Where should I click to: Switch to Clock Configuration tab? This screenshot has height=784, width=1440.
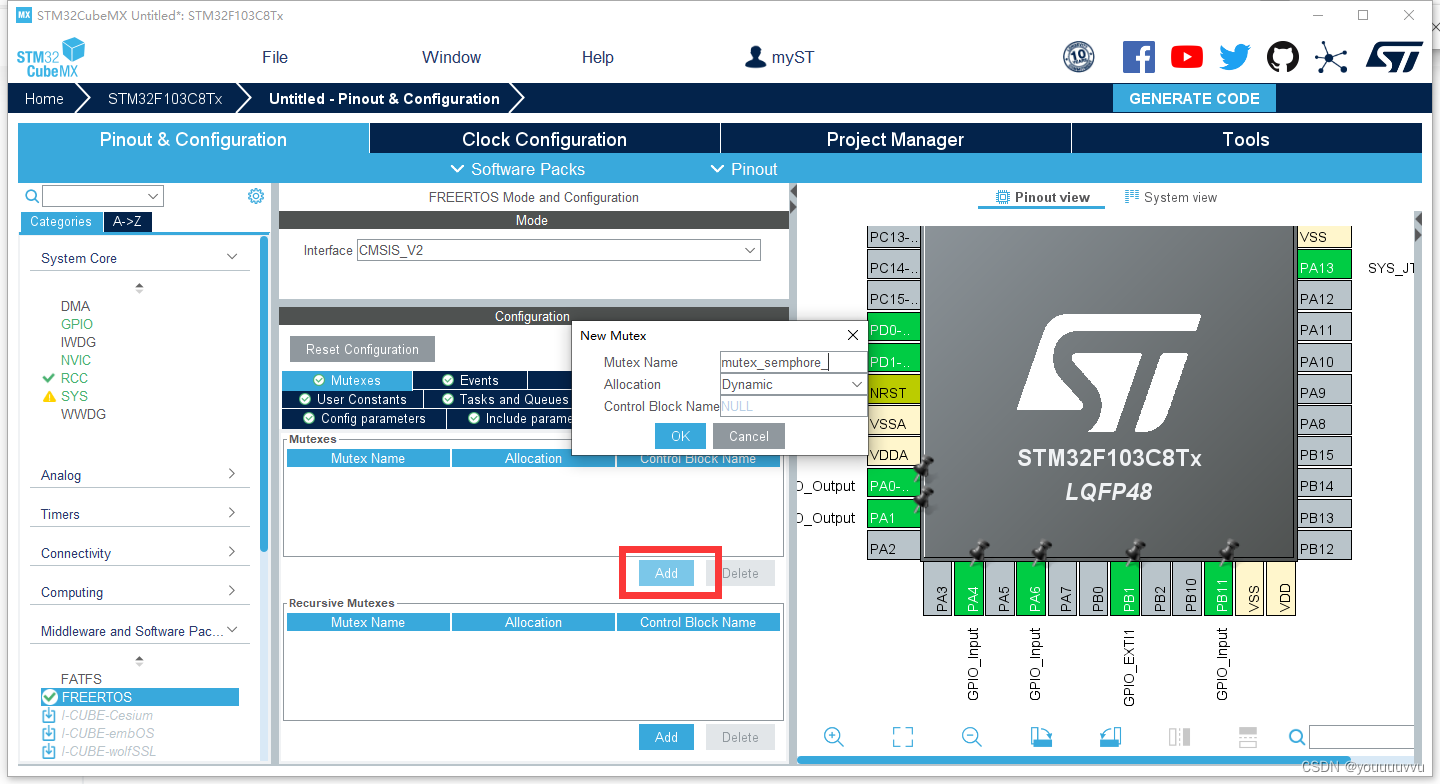pos(544,139)
